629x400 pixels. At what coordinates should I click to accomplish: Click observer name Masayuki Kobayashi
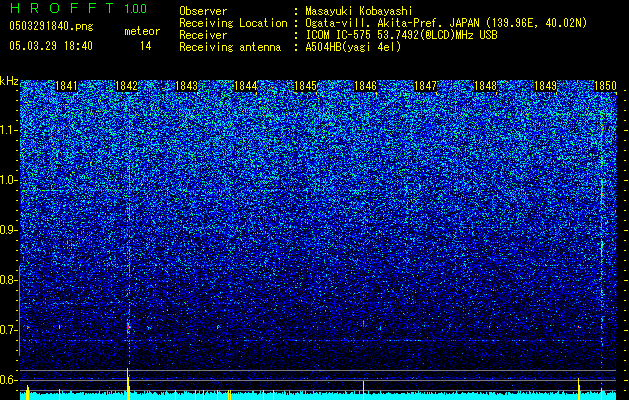click(x=359, y=11)
